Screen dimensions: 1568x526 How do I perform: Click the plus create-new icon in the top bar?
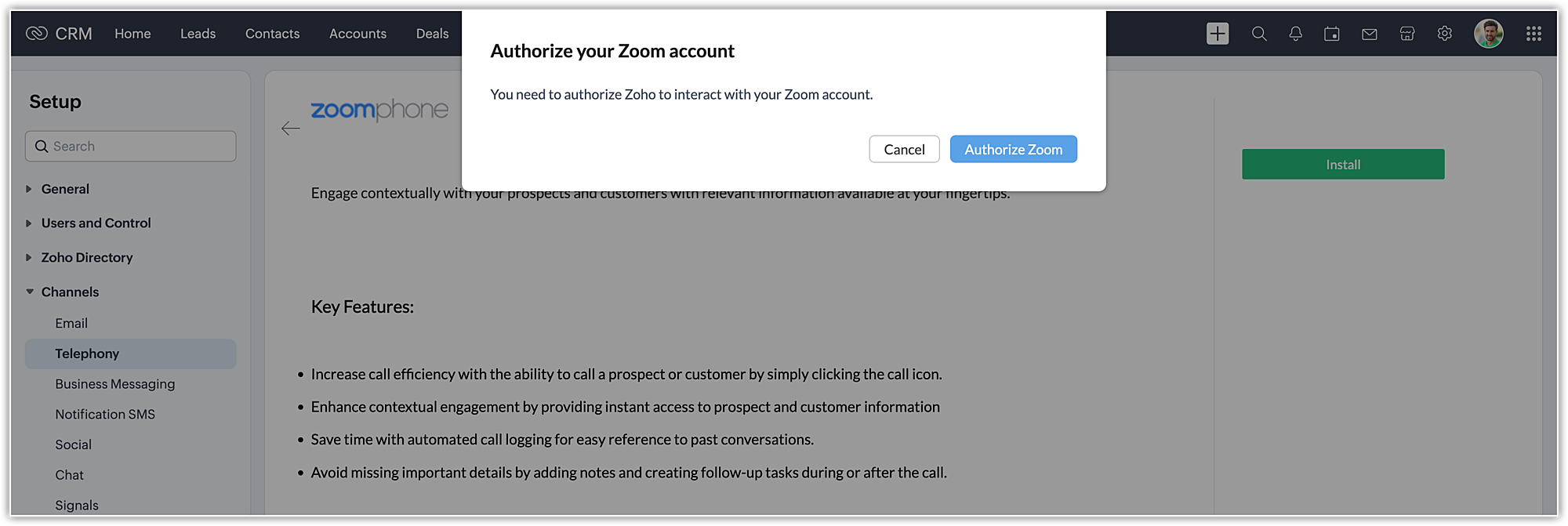[x=1218, y=34]
